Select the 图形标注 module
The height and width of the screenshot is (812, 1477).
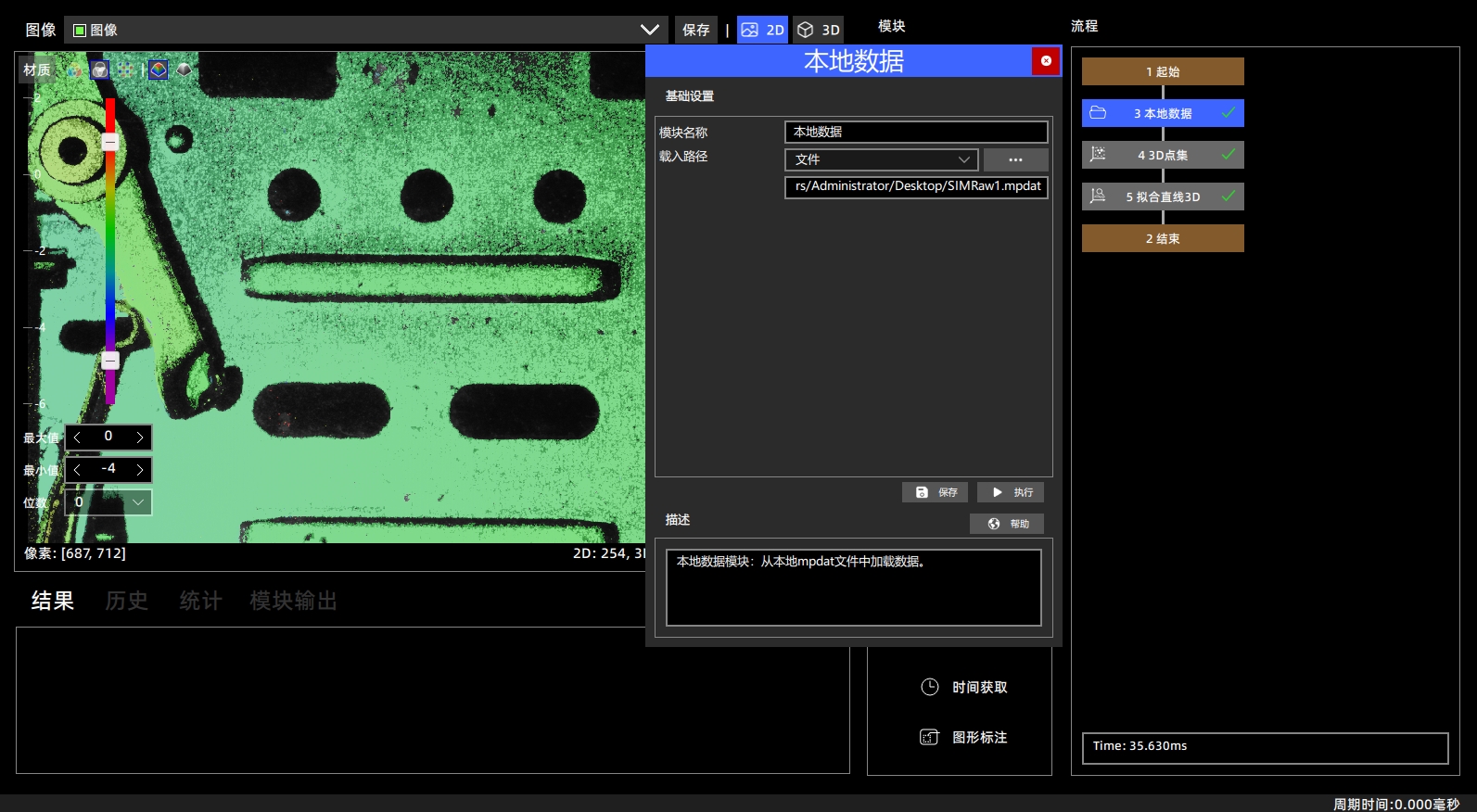coord(964,737)
